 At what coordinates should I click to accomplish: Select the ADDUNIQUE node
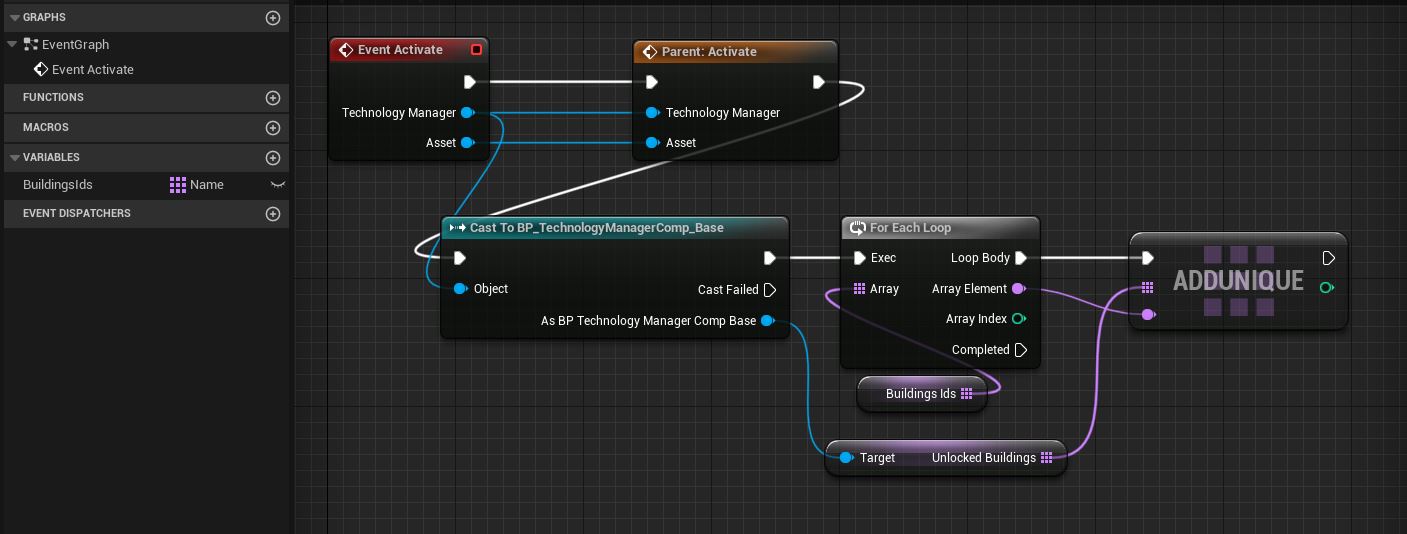pyautogui.click(x=1238, y=281)
